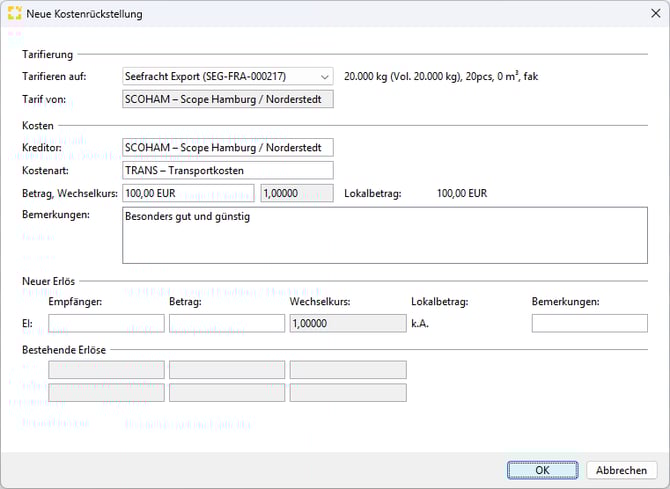Click the Kosten Wechselkurs field 1,00000

297,193
